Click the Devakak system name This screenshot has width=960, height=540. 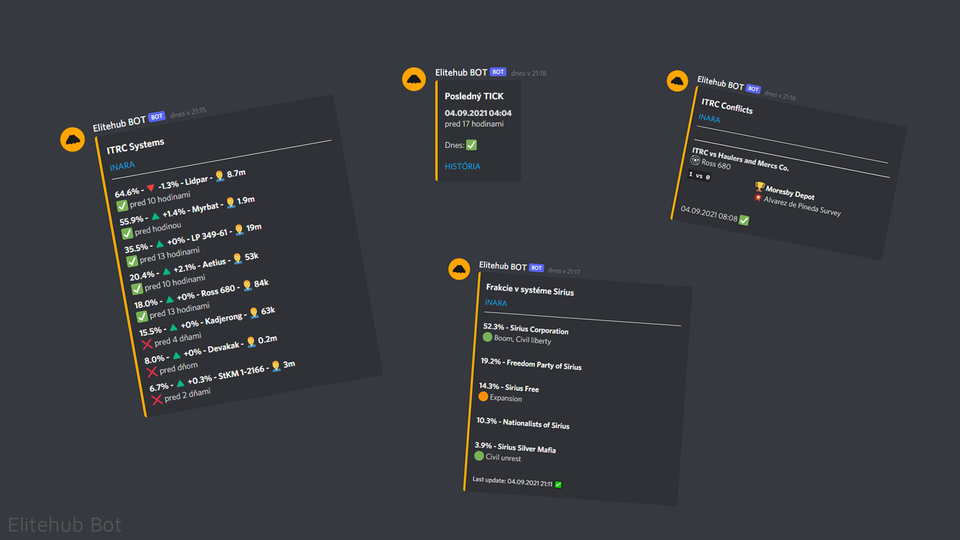(223, 348)
